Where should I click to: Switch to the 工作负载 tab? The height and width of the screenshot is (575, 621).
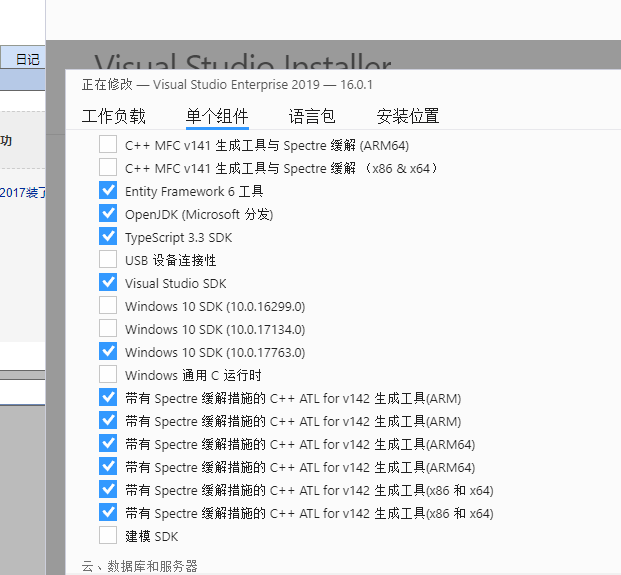click(x=114, y=116)
